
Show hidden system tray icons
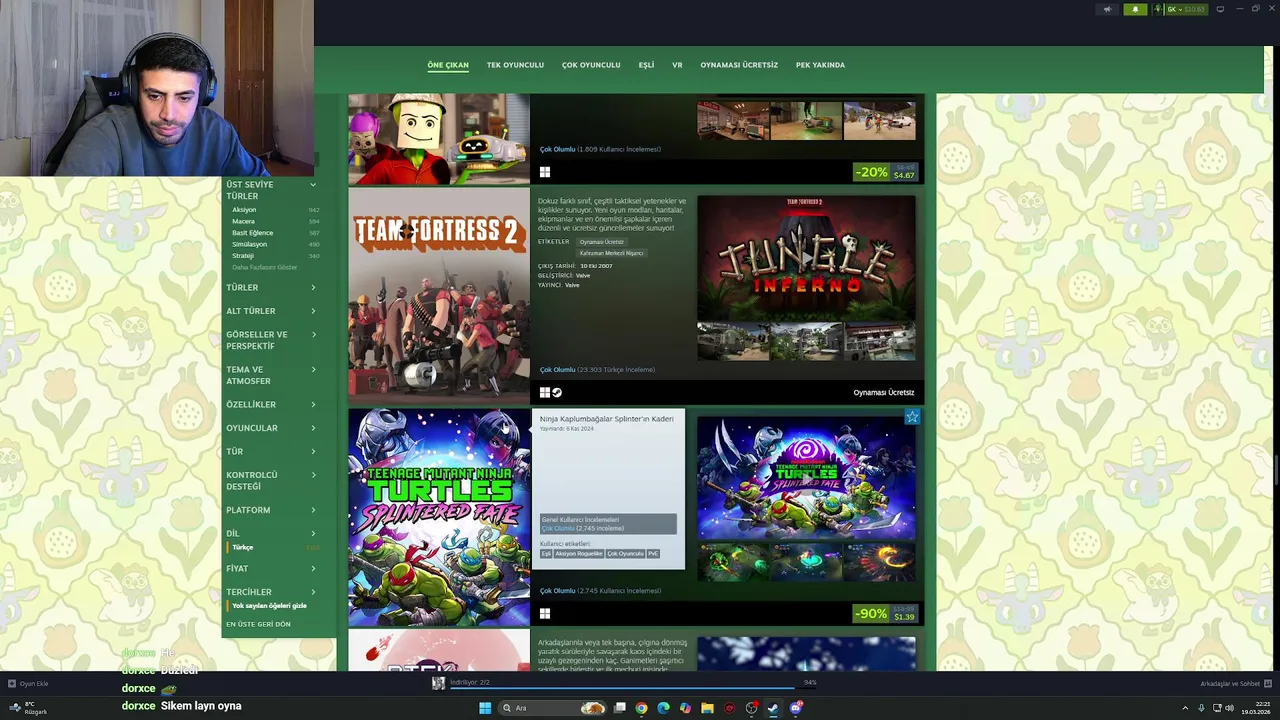click(x=1186, y=708)
